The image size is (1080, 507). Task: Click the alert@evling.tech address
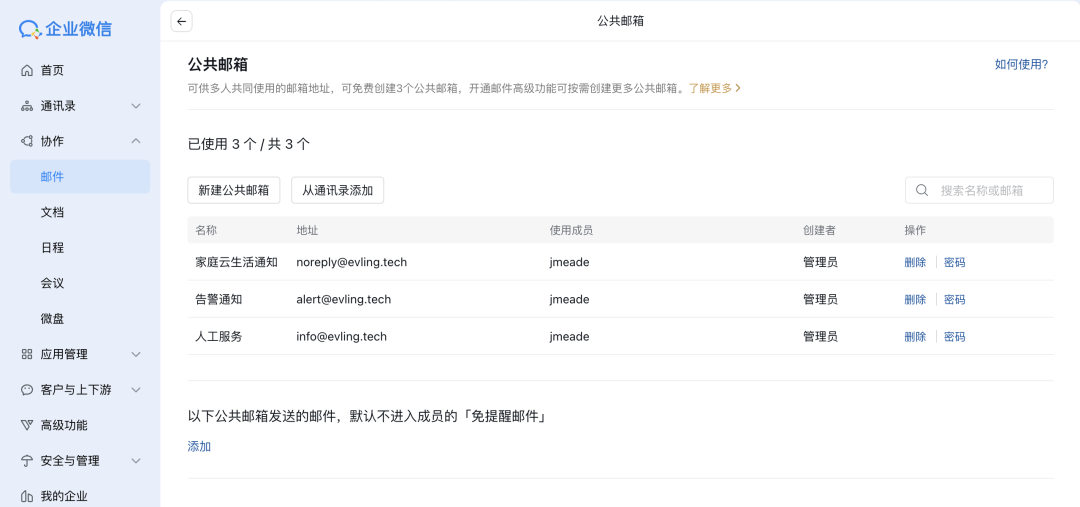[x=344, y=300]
